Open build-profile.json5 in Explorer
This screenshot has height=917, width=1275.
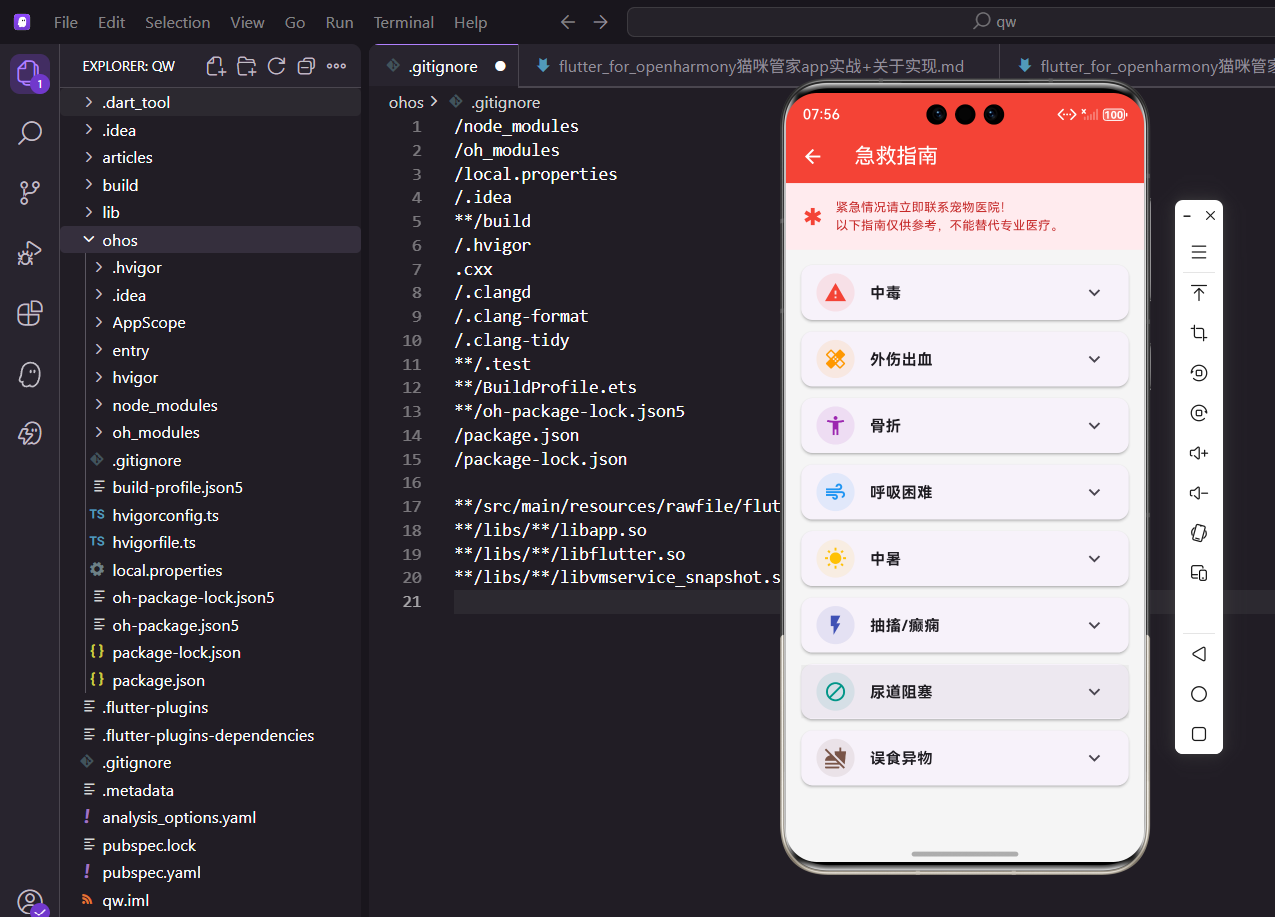click(210, 487)
